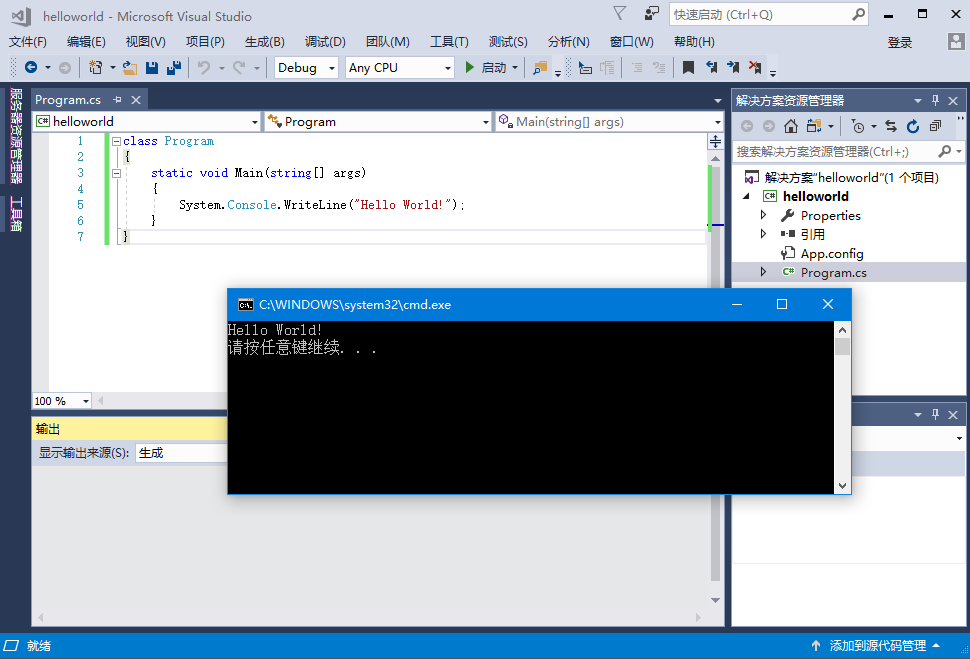Viewport: 970px width, 659px height.
Task: Toggle auto-hide pin on Solution Explorer panel
Action: pyautogui.click(x=936, y=100)
